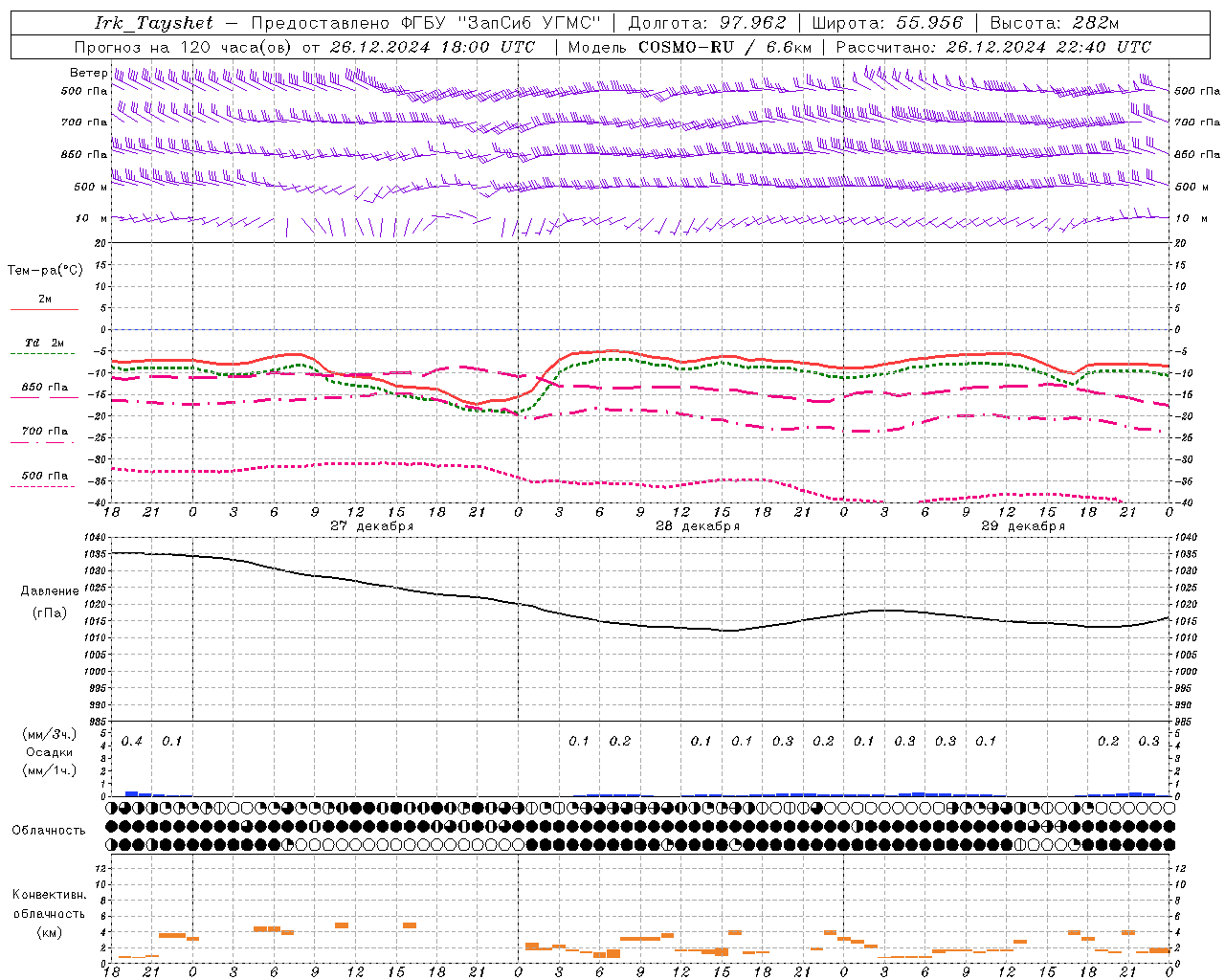The width and height of the screenshot is (1225, 980).
Task: Click the (мм/1ч.) precipitation unit label
Action: pyautogui.click(x=50, y=770)
